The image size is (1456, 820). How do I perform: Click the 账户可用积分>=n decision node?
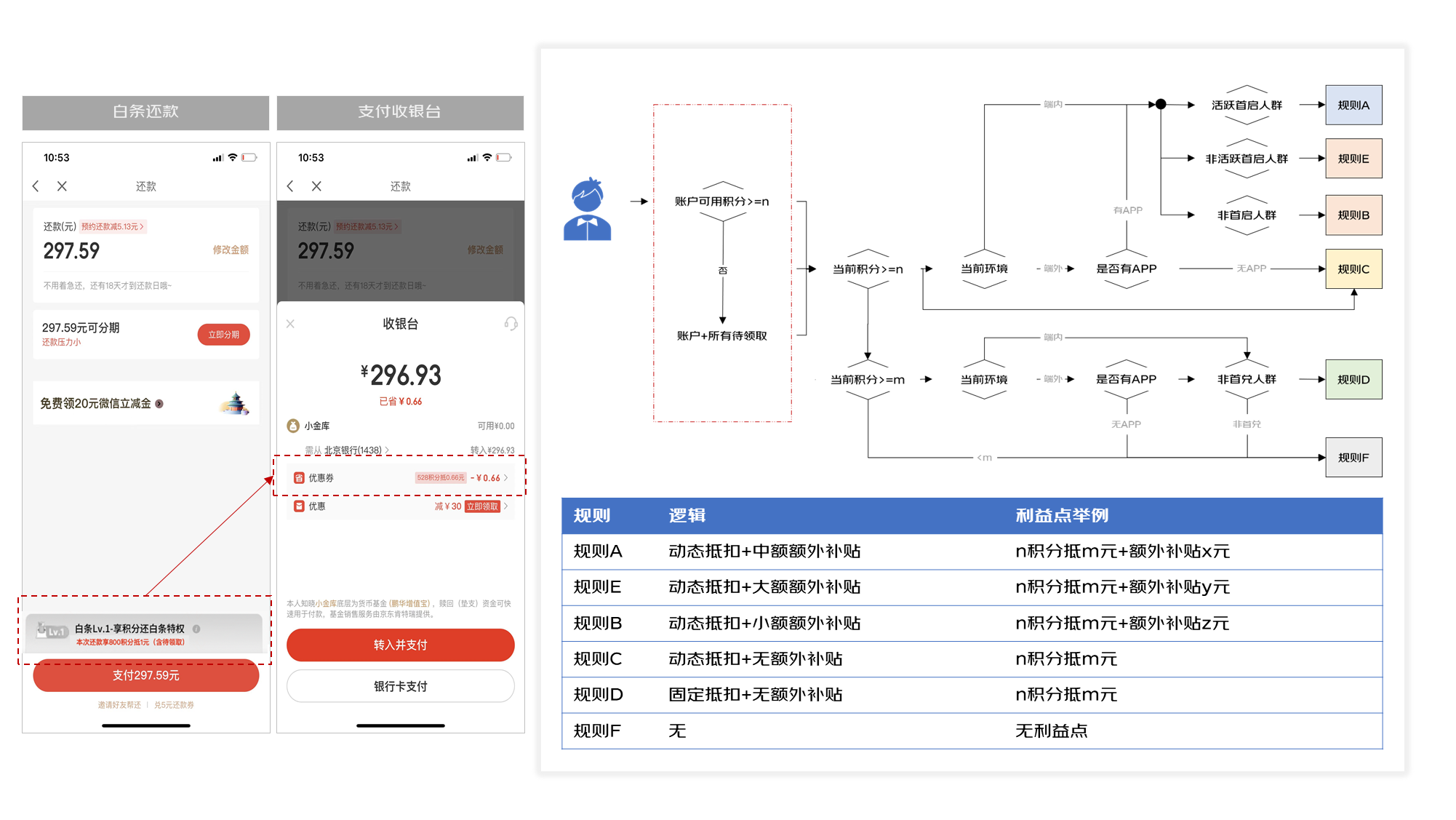click(722, 202)
